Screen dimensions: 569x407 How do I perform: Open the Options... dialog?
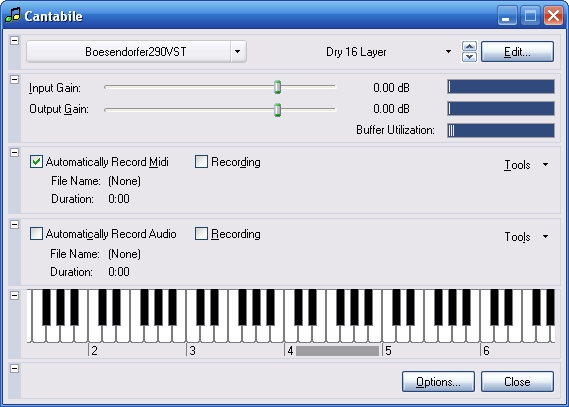[x=438, y=381]
